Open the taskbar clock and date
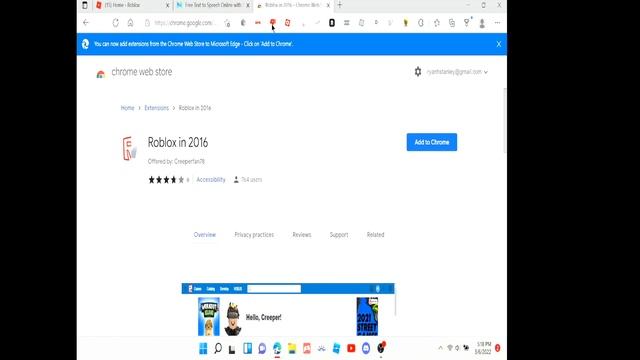This screenshot has height=360, width=640. point(483,348)
